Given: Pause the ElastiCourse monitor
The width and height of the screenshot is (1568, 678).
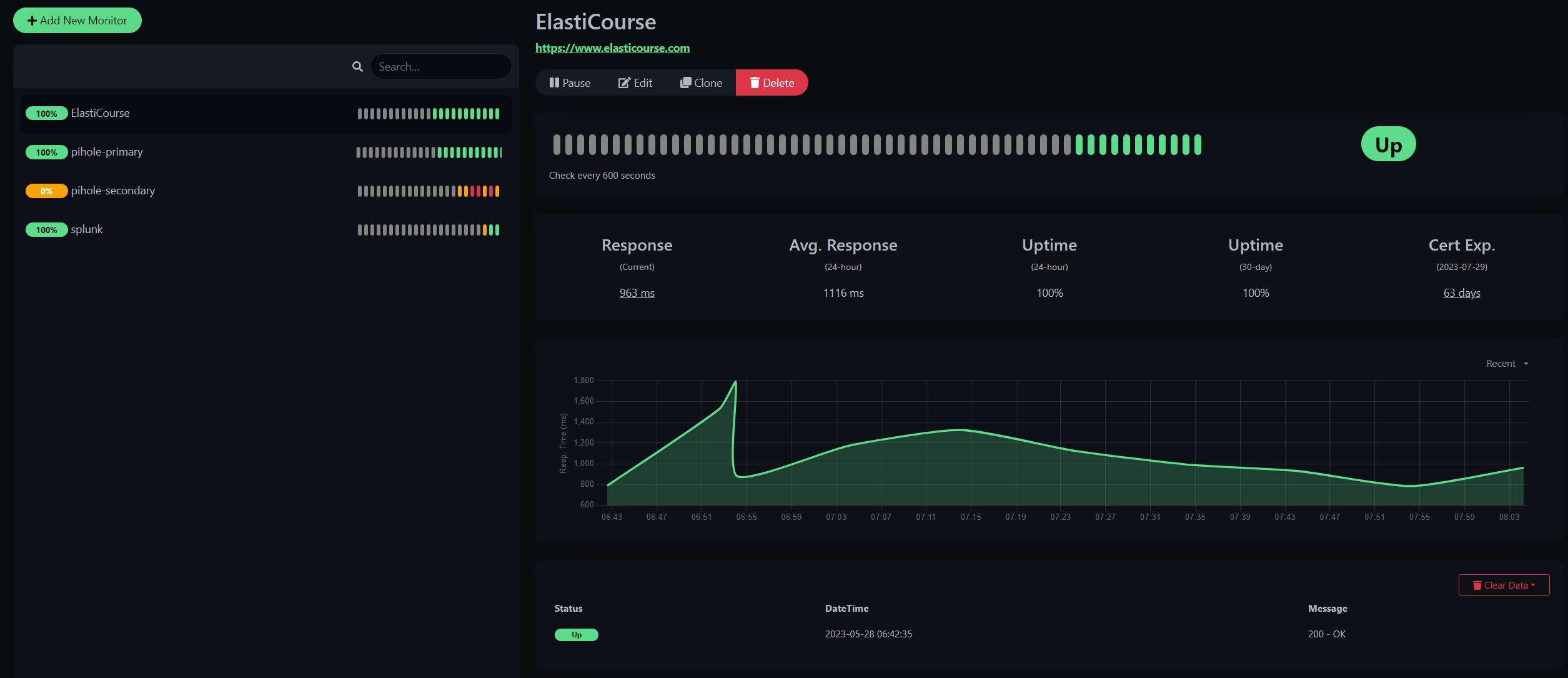Looking at the screenshot, I should (x=570, y=82).
